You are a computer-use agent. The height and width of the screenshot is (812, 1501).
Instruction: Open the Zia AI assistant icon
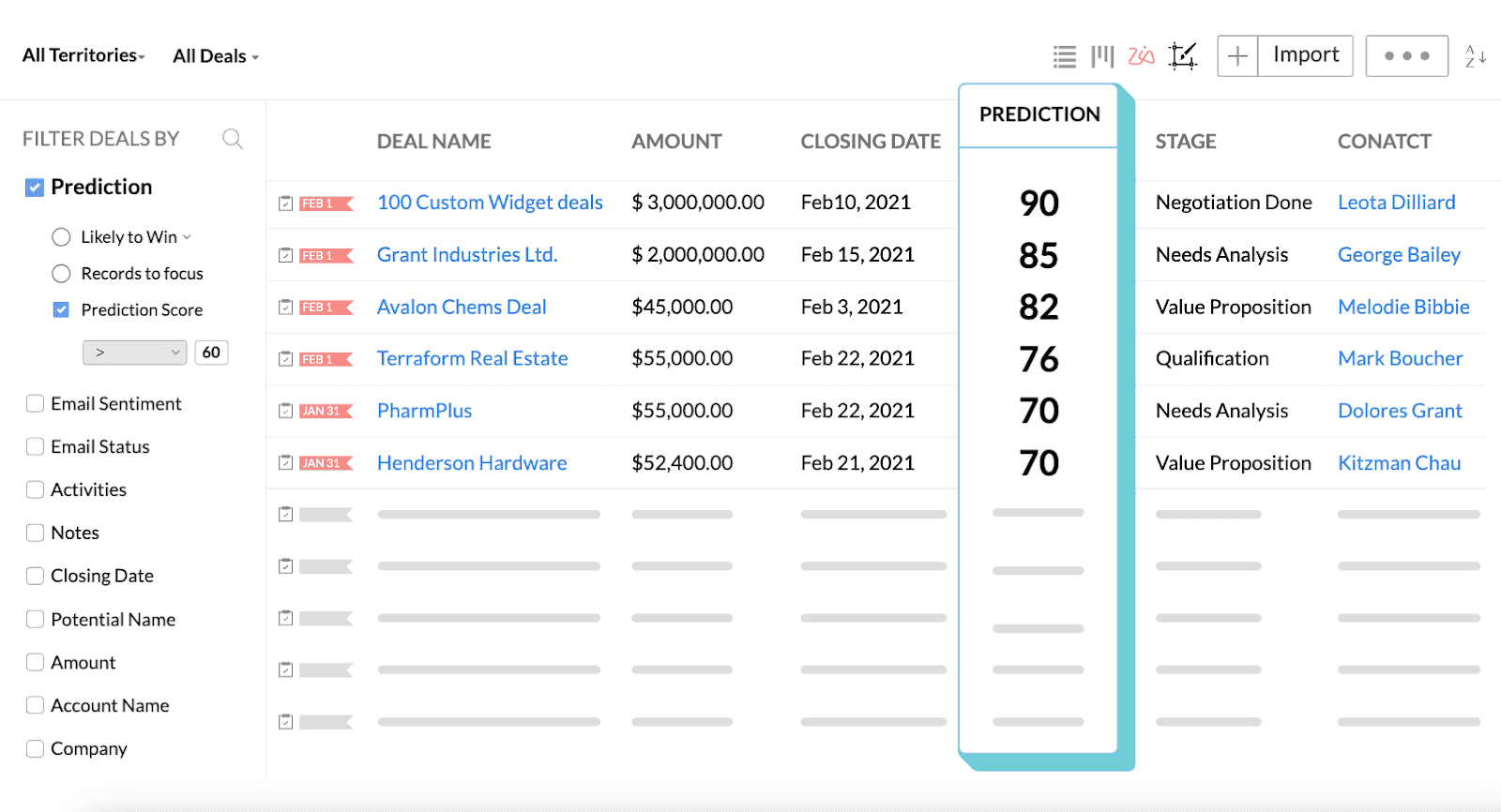tap(1141, 55)
